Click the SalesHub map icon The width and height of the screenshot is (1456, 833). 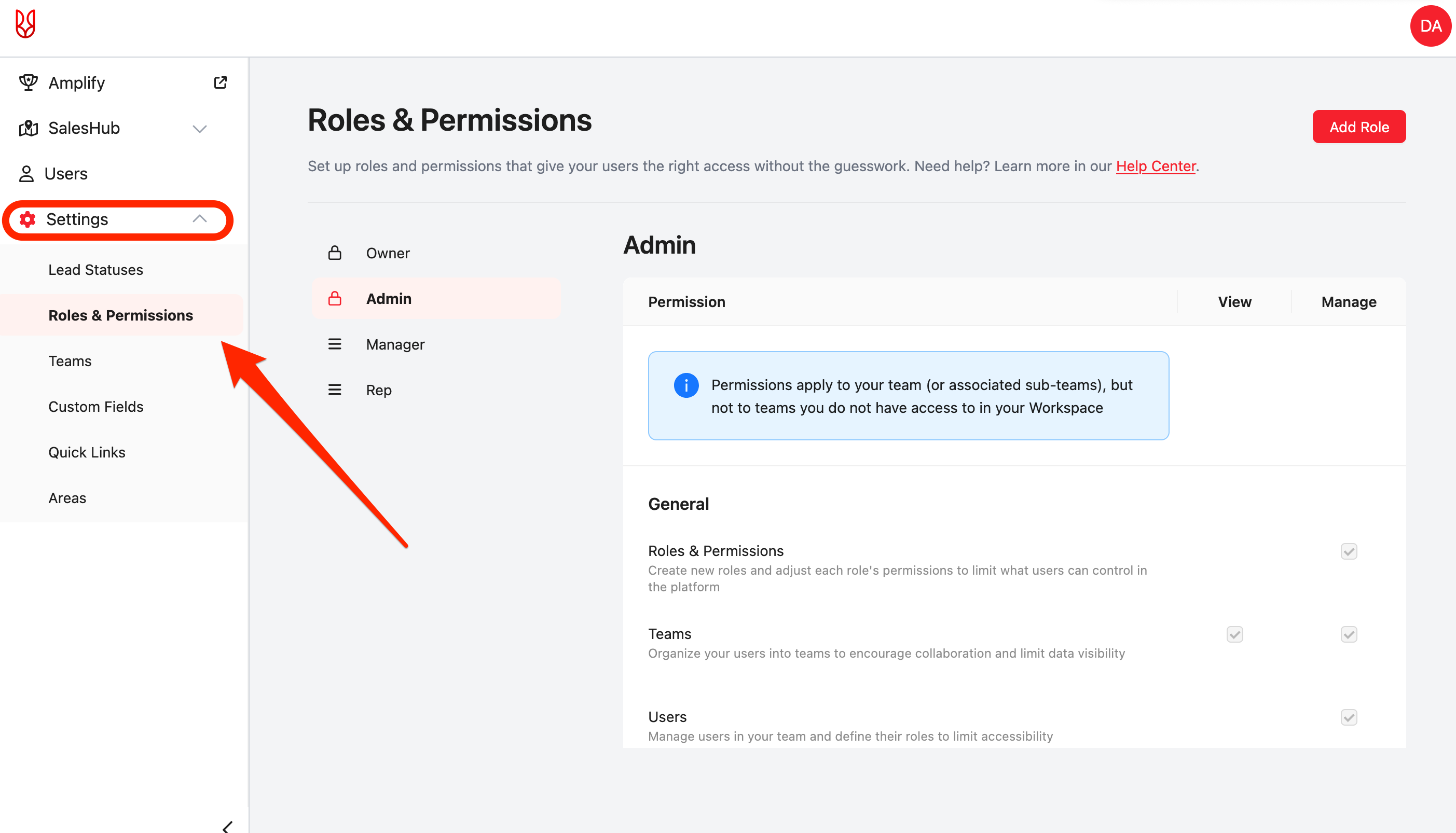tap(28, 128)
